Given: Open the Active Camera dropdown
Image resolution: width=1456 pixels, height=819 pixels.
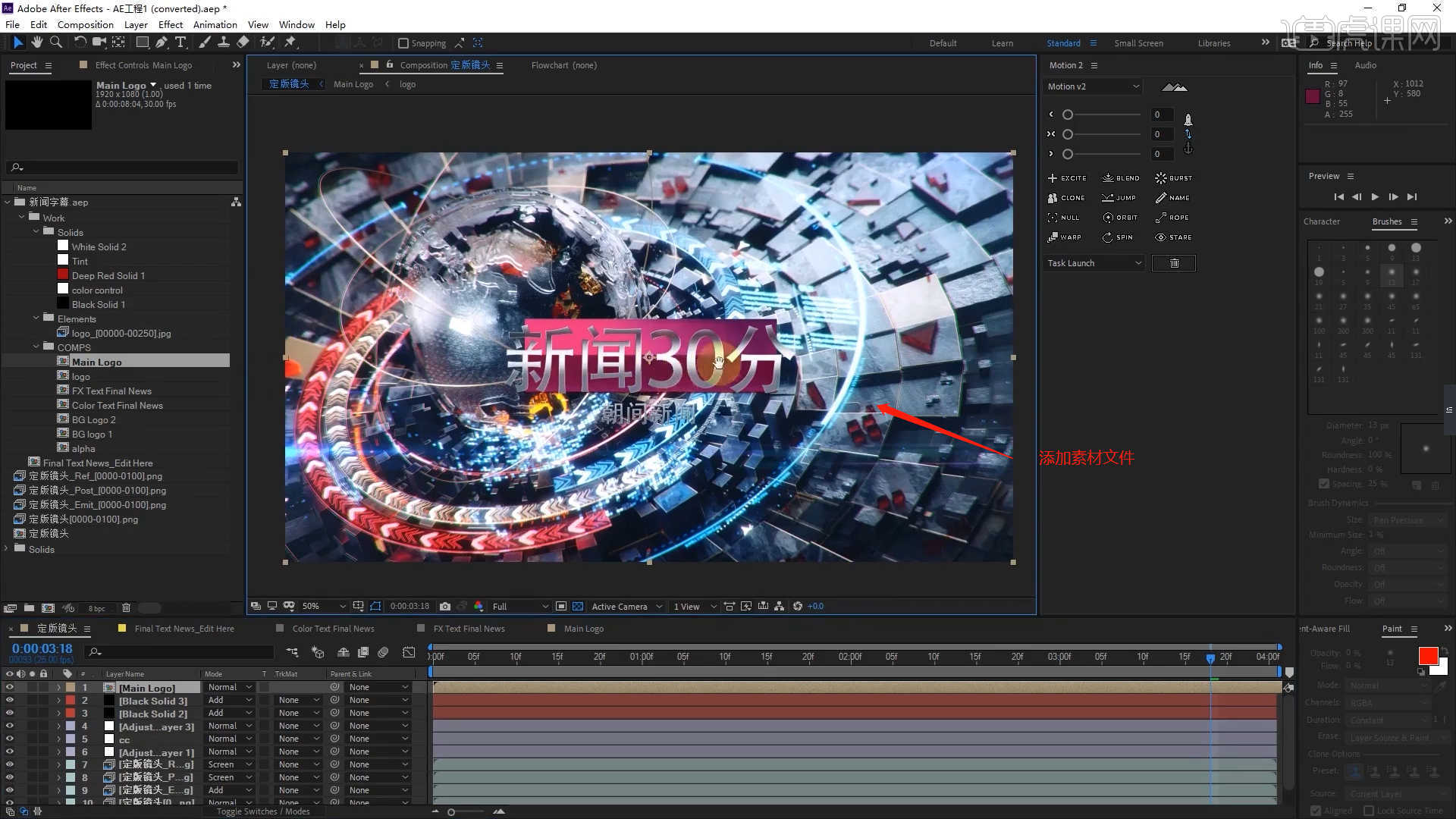Looking at the screenshot, I should pyautogui.click(x=626, y=607).
